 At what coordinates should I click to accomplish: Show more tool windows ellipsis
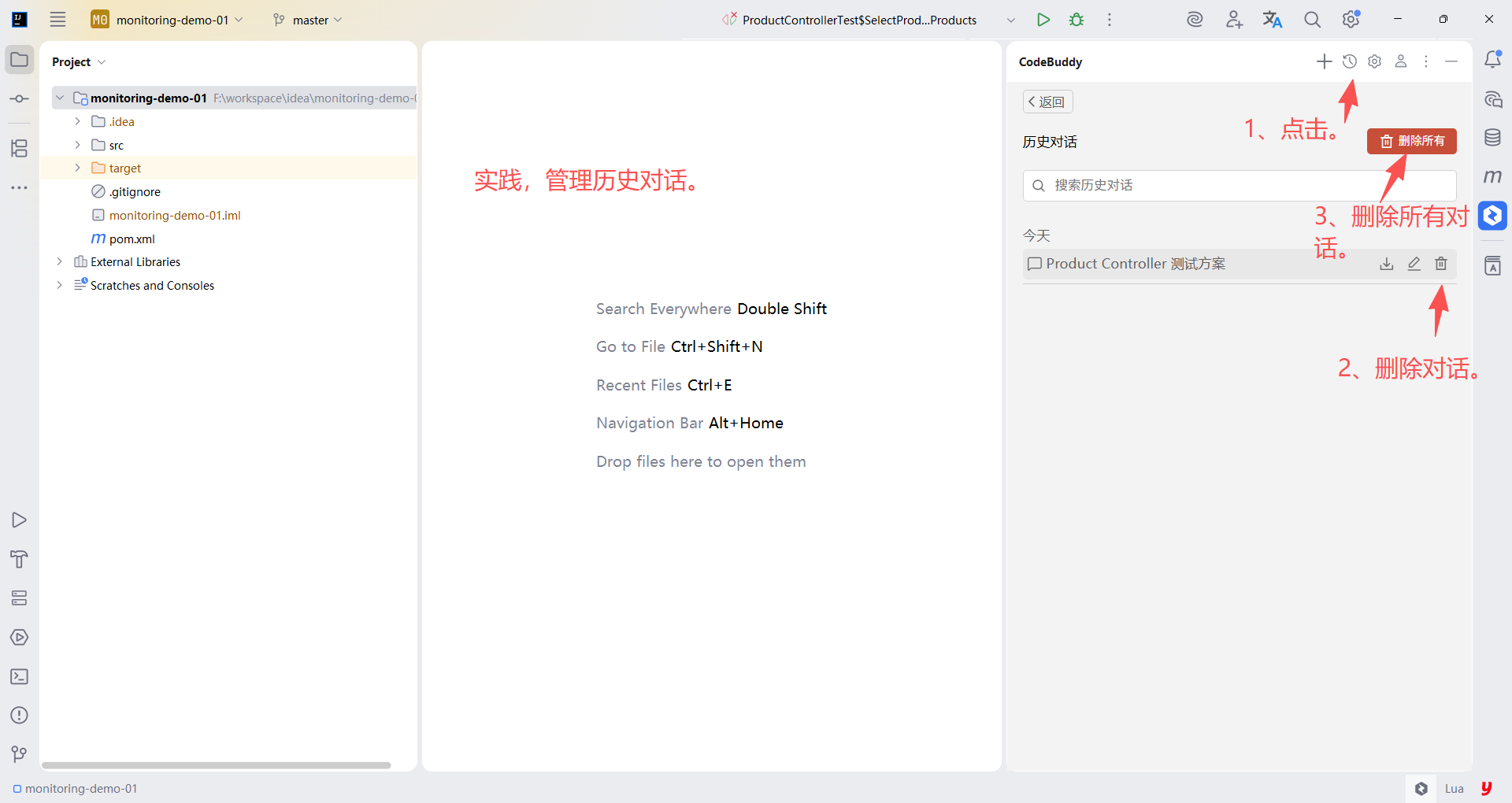tap(20, 187)
